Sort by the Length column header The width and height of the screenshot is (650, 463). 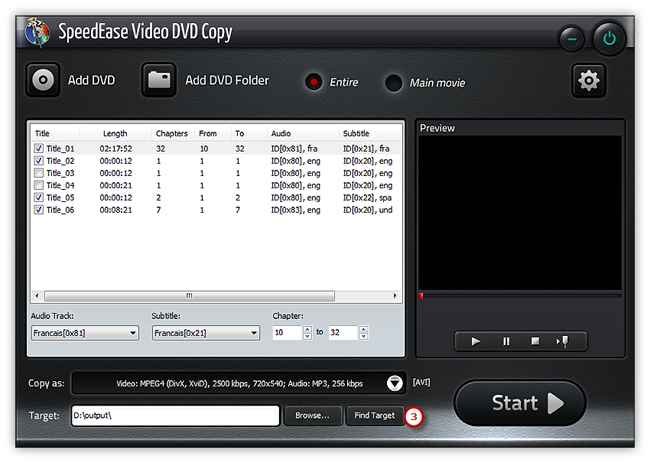[x=115, y=133]
